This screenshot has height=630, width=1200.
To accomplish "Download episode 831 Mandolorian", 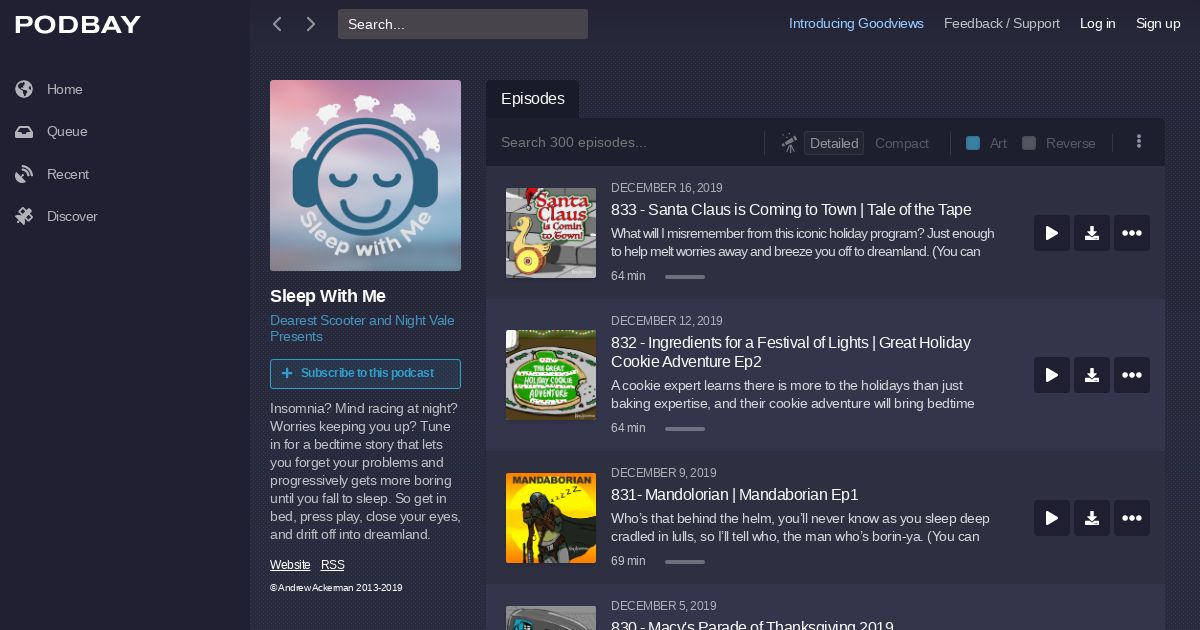I will 1092,518.
